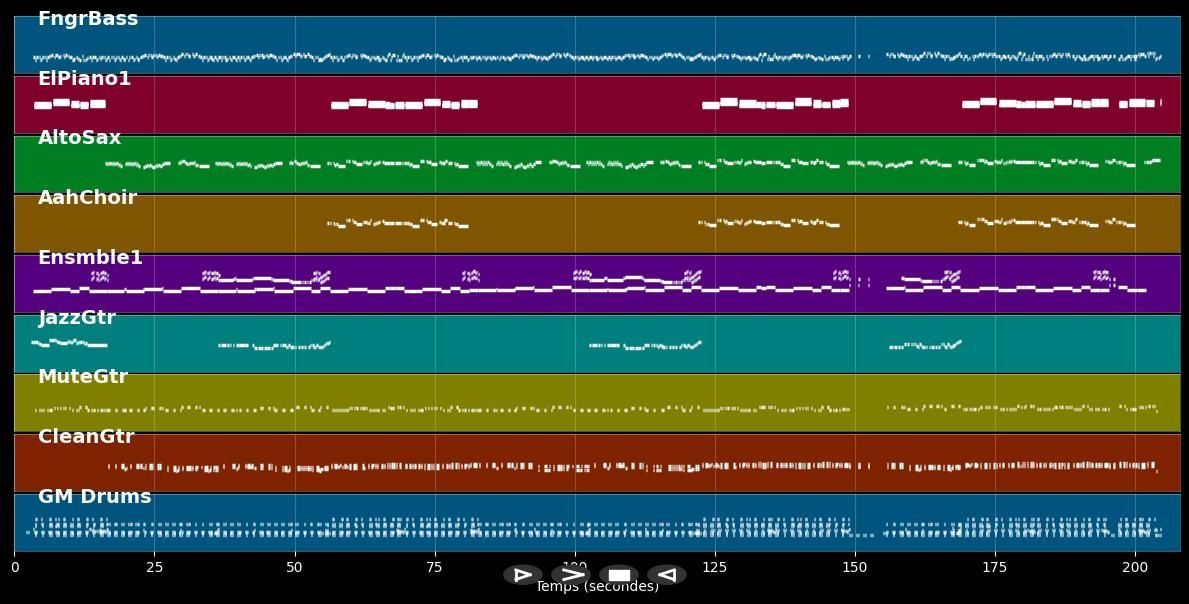Click the left-pointing triangle button

[666, 575]
